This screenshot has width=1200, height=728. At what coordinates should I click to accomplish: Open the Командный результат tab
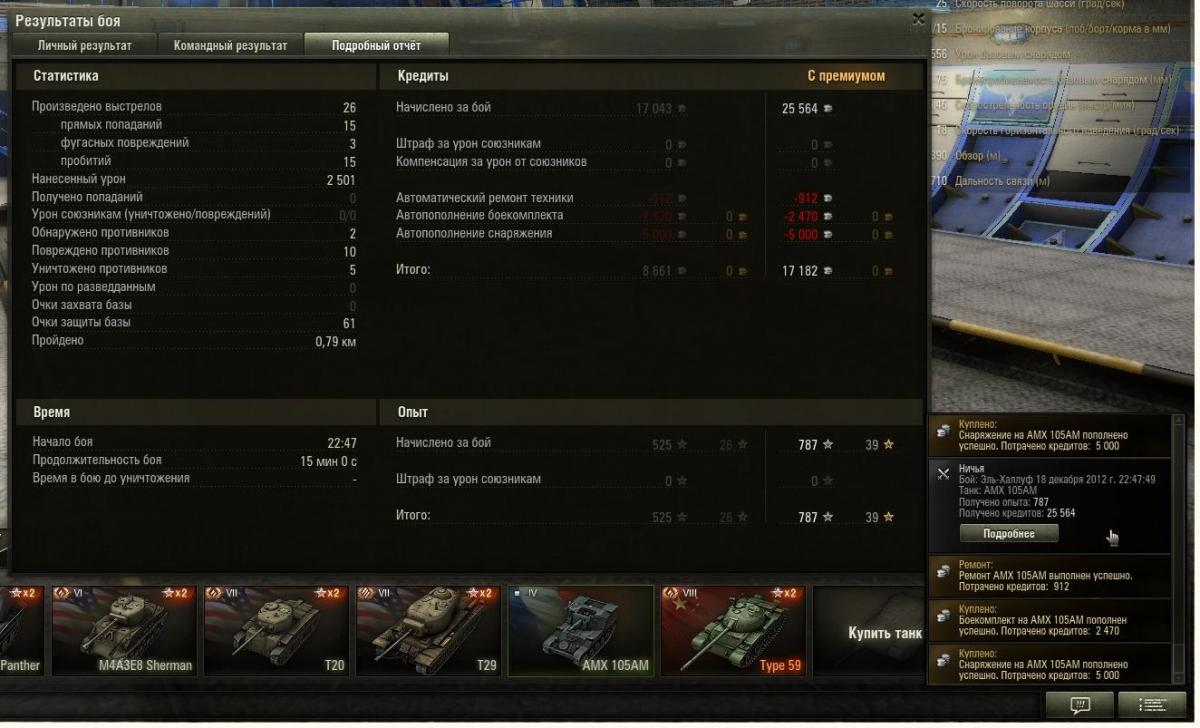point(230,45)
